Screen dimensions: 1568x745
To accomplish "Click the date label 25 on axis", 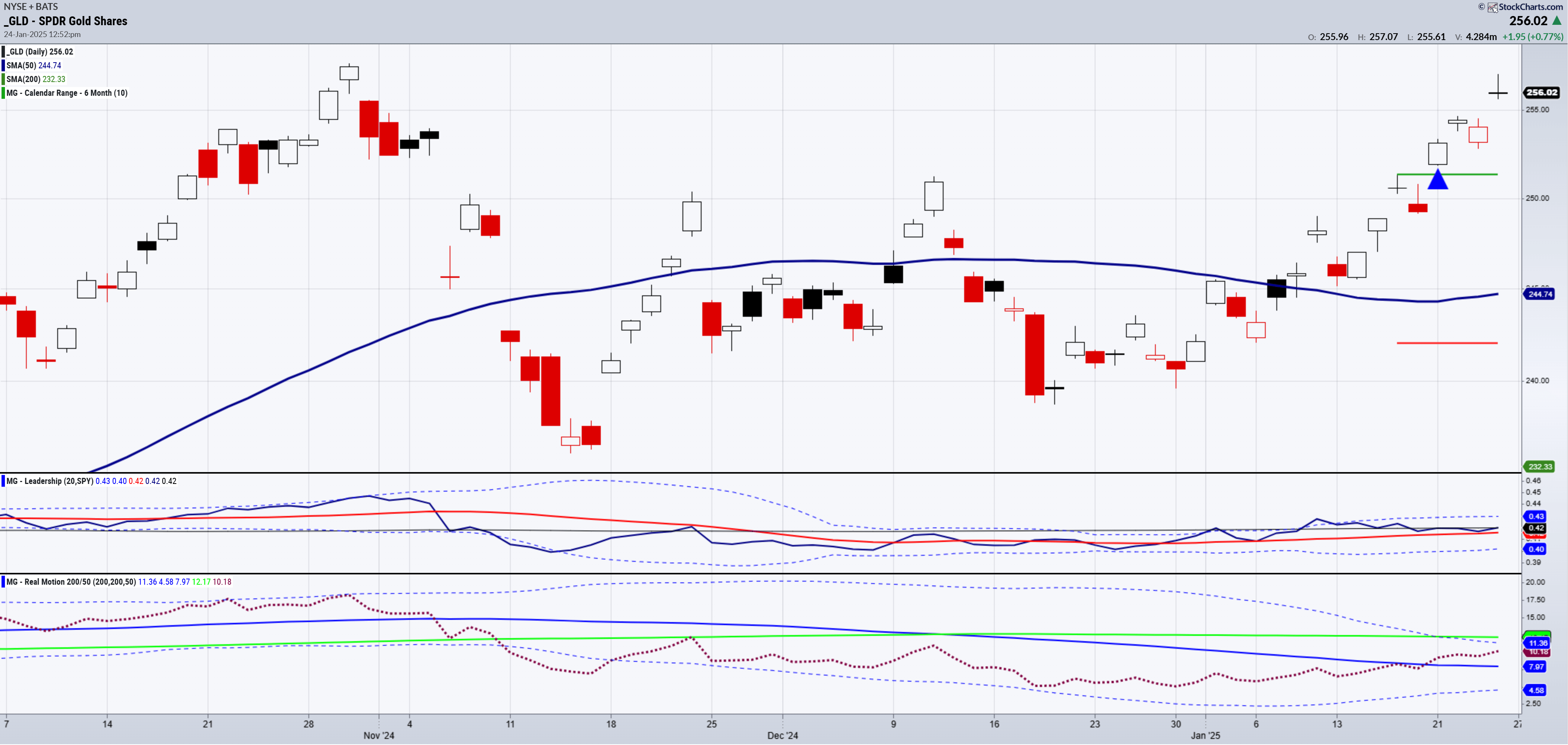I will coord(711,724).
